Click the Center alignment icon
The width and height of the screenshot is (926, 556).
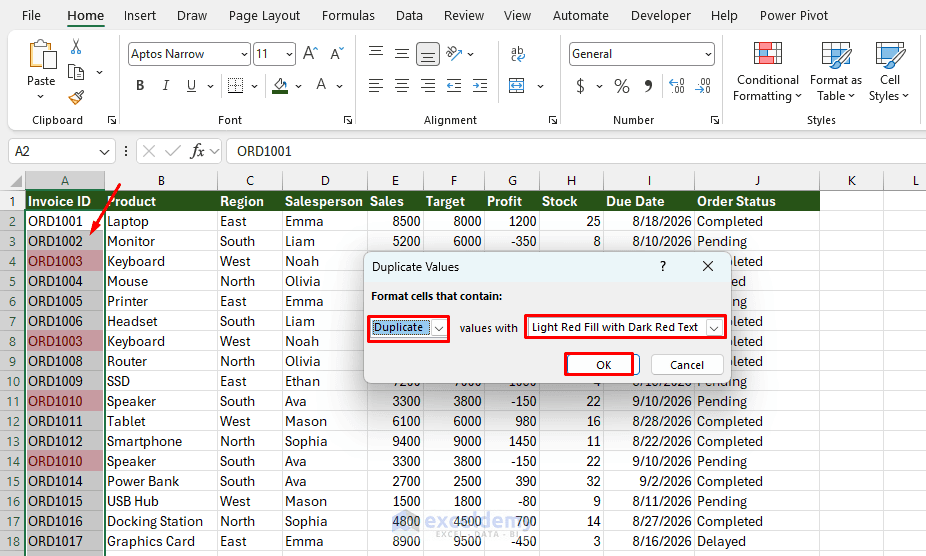402,86
